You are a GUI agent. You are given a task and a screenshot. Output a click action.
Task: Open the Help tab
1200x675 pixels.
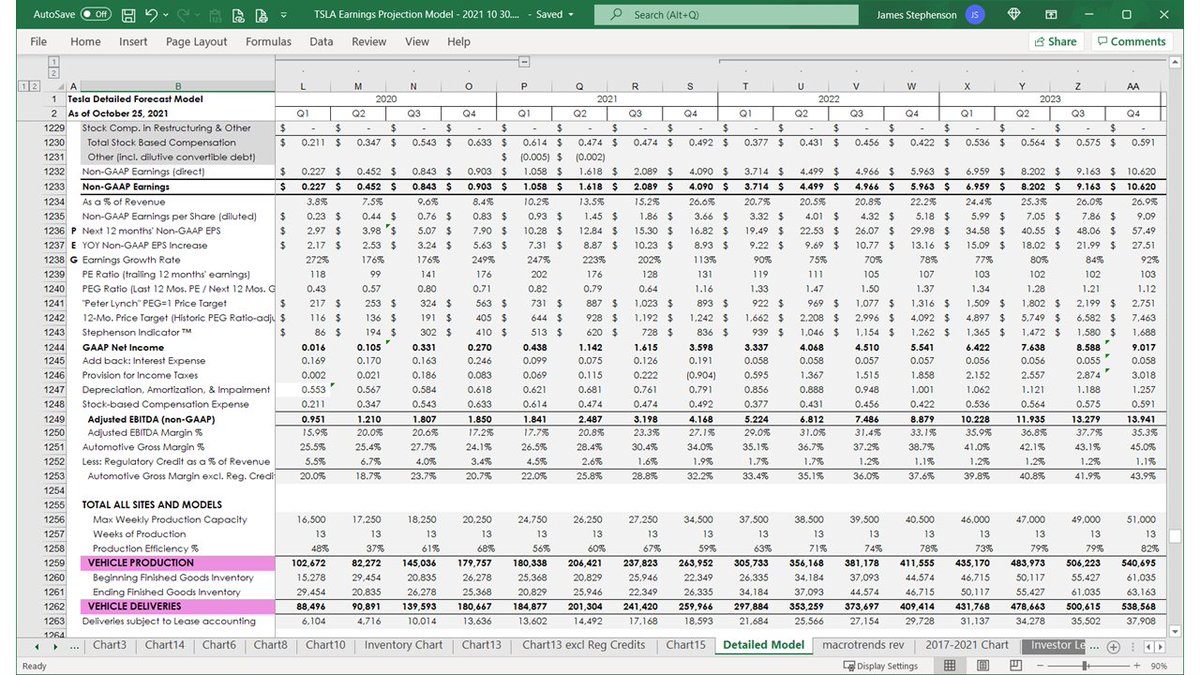click(x=459, y=42)
